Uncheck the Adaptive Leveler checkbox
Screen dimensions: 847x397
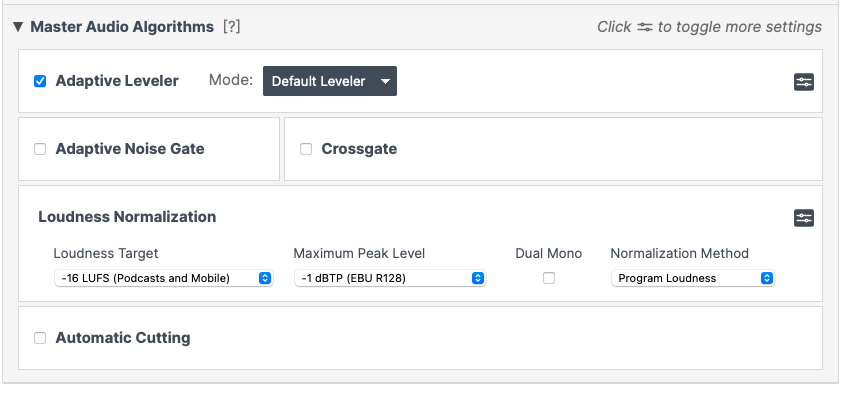click(40, 81)
